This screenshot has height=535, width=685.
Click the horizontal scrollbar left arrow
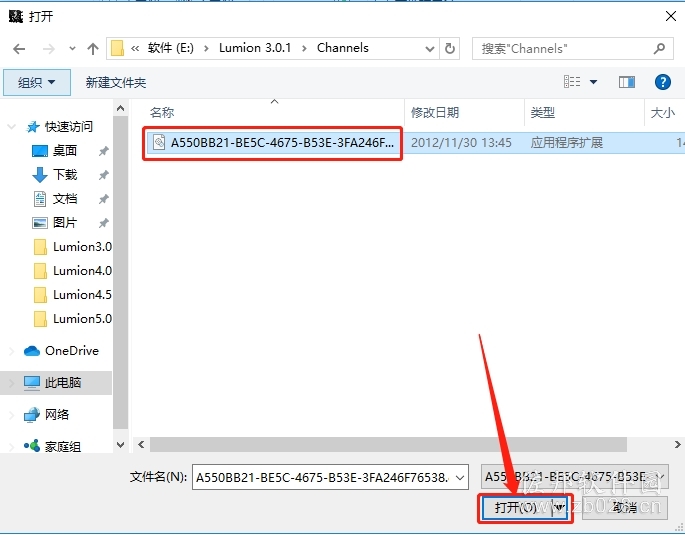tap(141, 445)
